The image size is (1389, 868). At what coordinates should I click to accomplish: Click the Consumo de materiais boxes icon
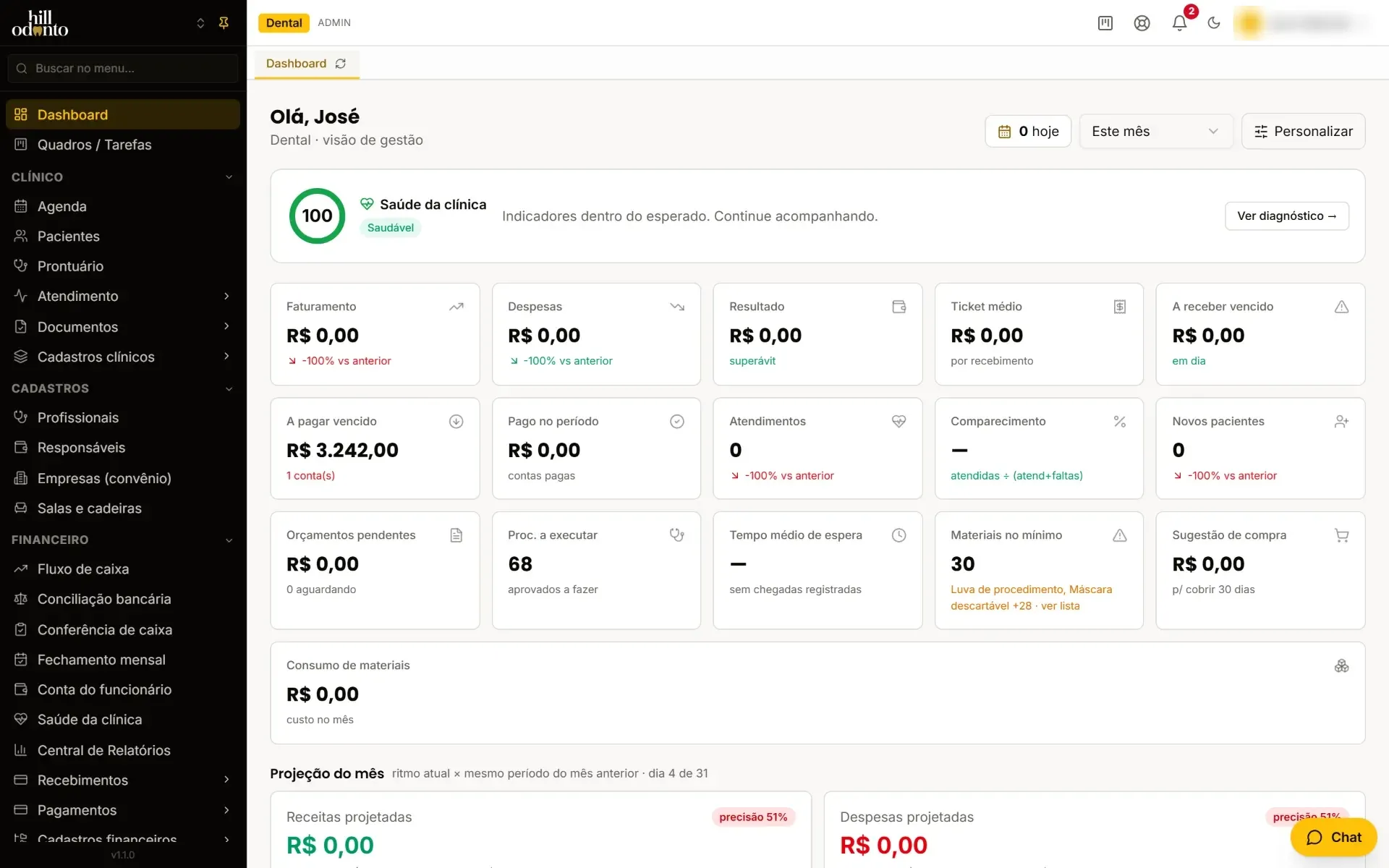point(1341,665)
